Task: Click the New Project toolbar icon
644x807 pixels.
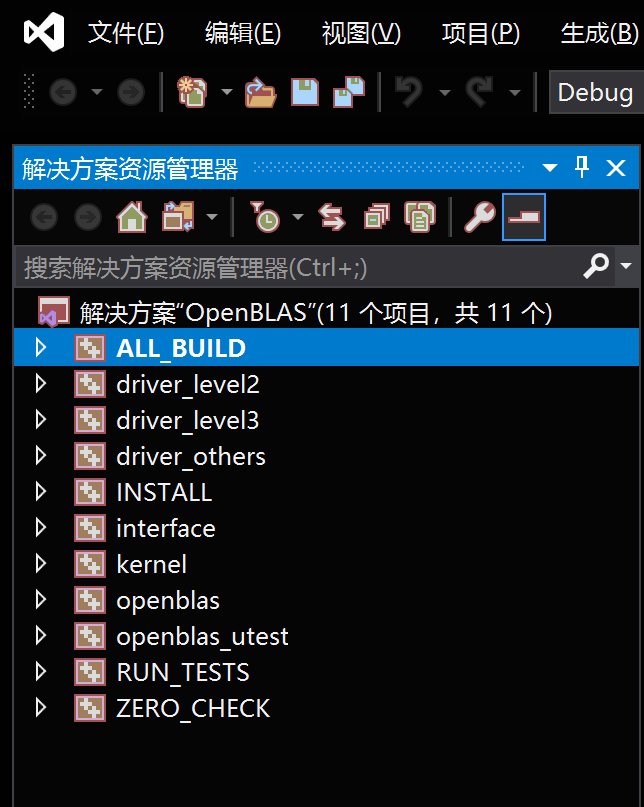Action: 192,92
